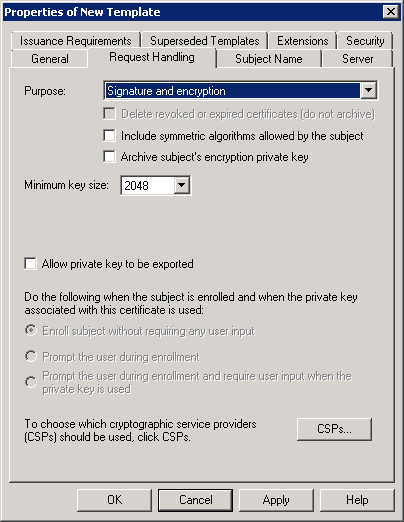Viewport: 404px width, 522px height.
Task: Open the Minimum key size dropdown
Action: point(182,185)
